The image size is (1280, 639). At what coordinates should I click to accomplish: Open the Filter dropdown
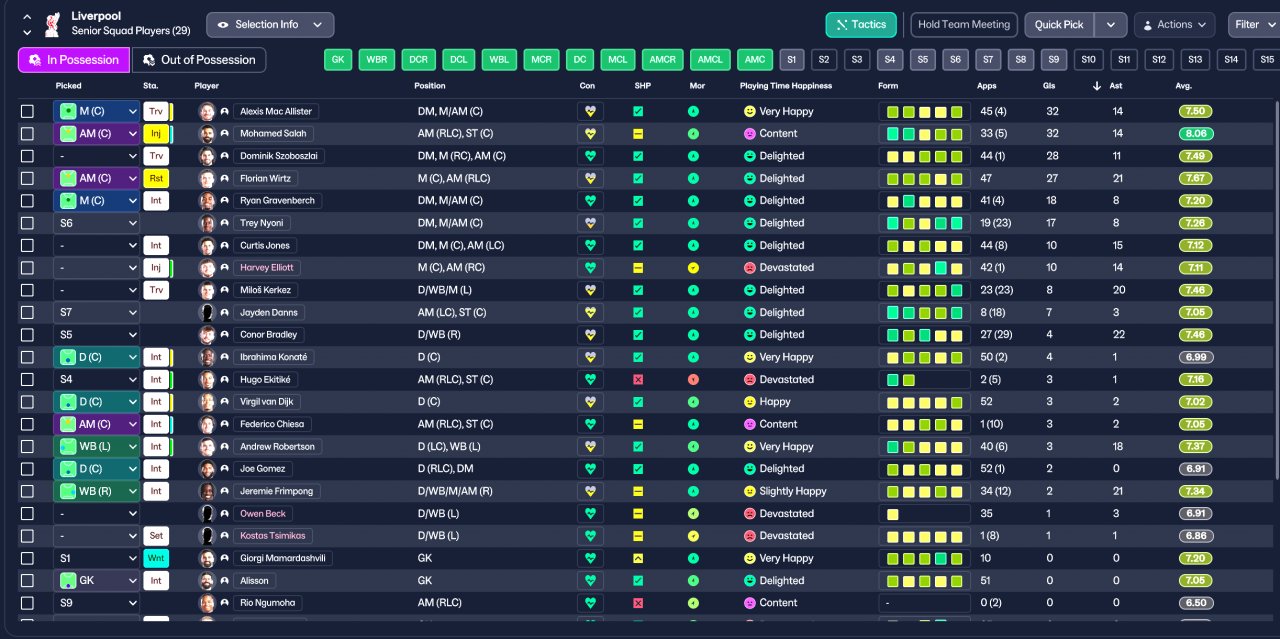(x=1253, y=24)
